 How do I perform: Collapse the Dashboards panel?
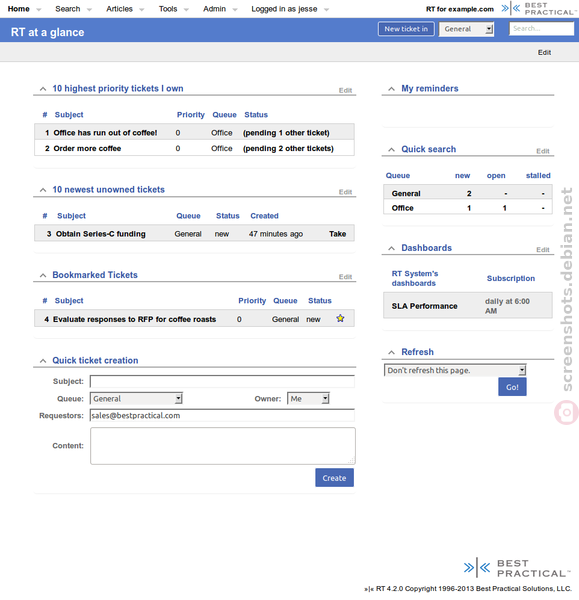coord(391,248)
